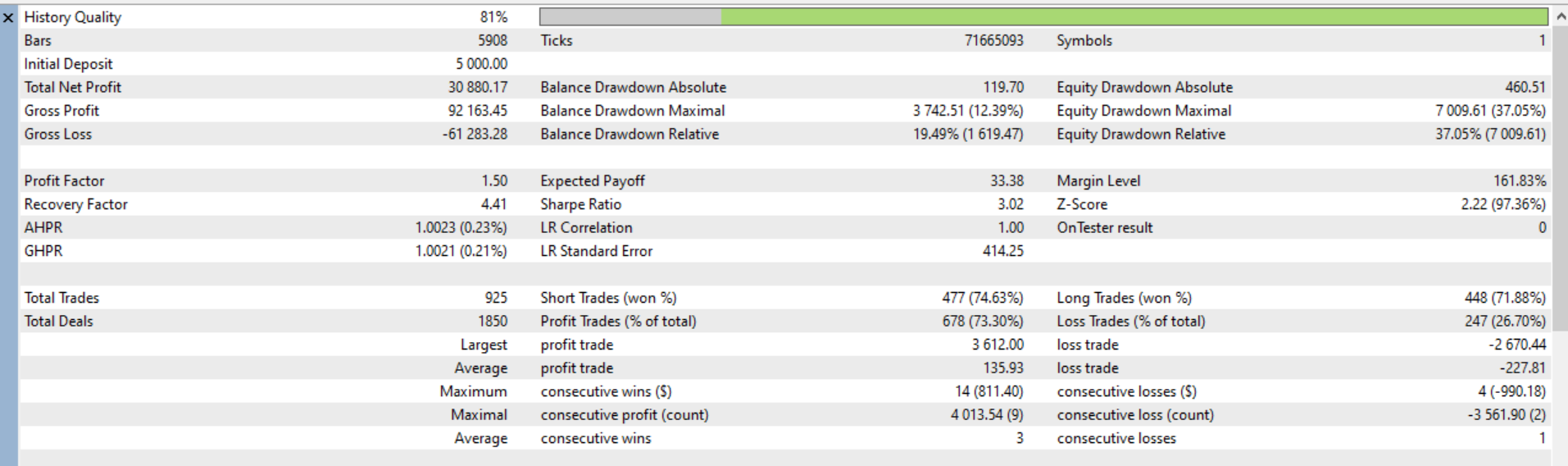Click the Ticks value 71665093
This screenshot has width=1568, height=466.
[x=993, y=40]
